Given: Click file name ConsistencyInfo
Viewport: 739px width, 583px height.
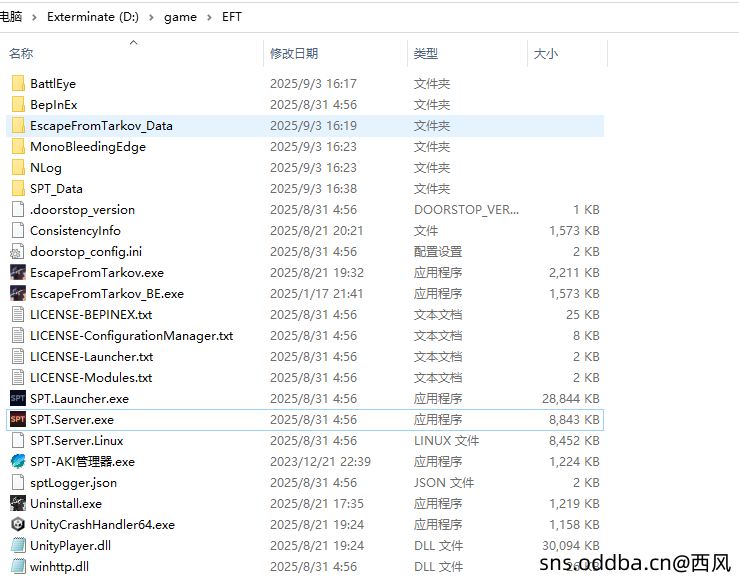Looking at the screenshot, I should pos(75,231).
